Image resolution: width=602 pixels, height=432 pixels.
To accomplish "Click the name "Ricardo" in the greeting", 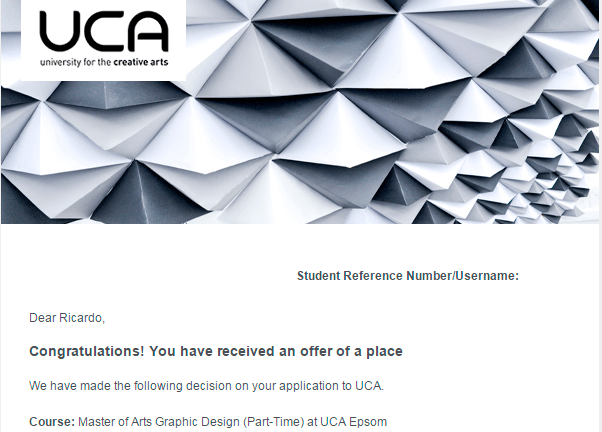I will (80, 318).
